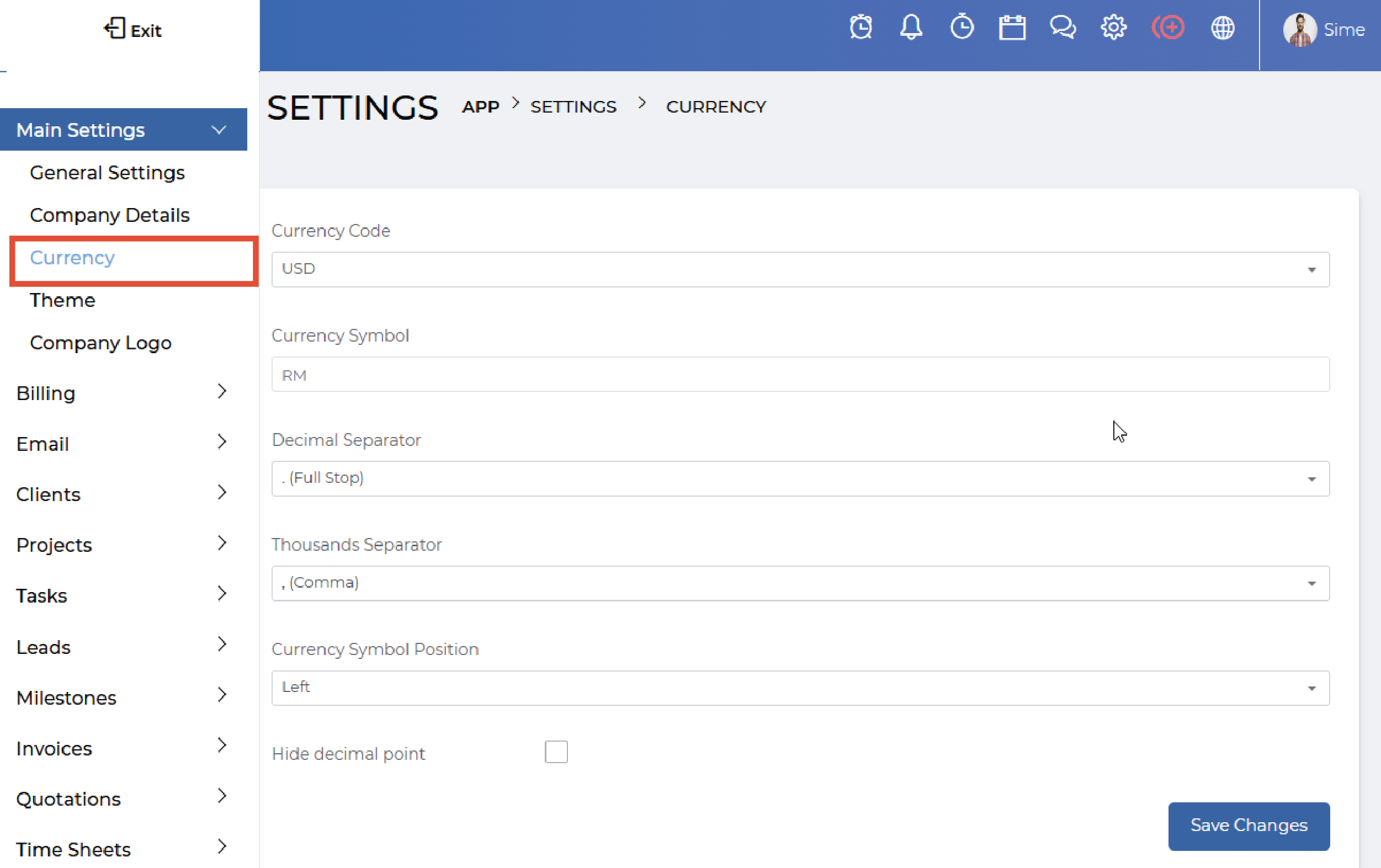Open Theme settings
The image size is (1381, 868).
pos(62,300)
